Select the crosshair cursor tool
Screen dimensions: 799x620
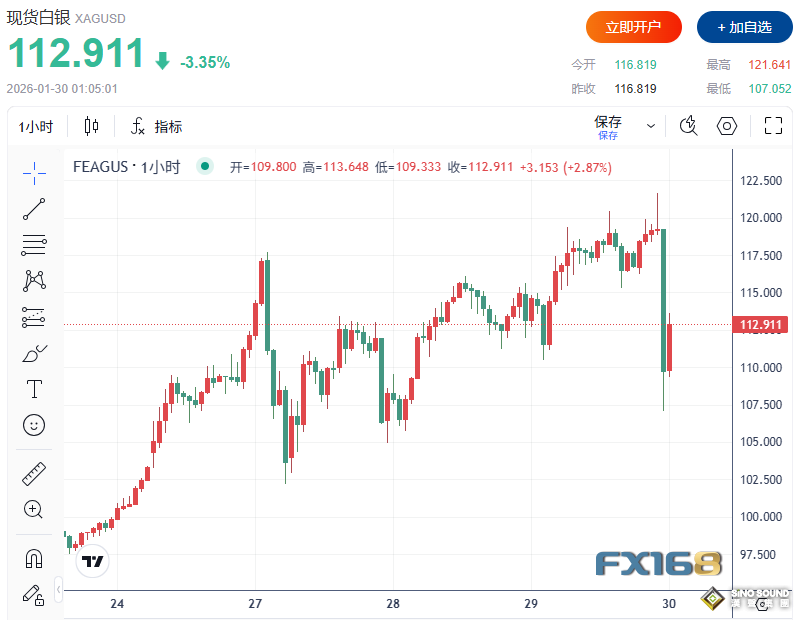(34, 172)
